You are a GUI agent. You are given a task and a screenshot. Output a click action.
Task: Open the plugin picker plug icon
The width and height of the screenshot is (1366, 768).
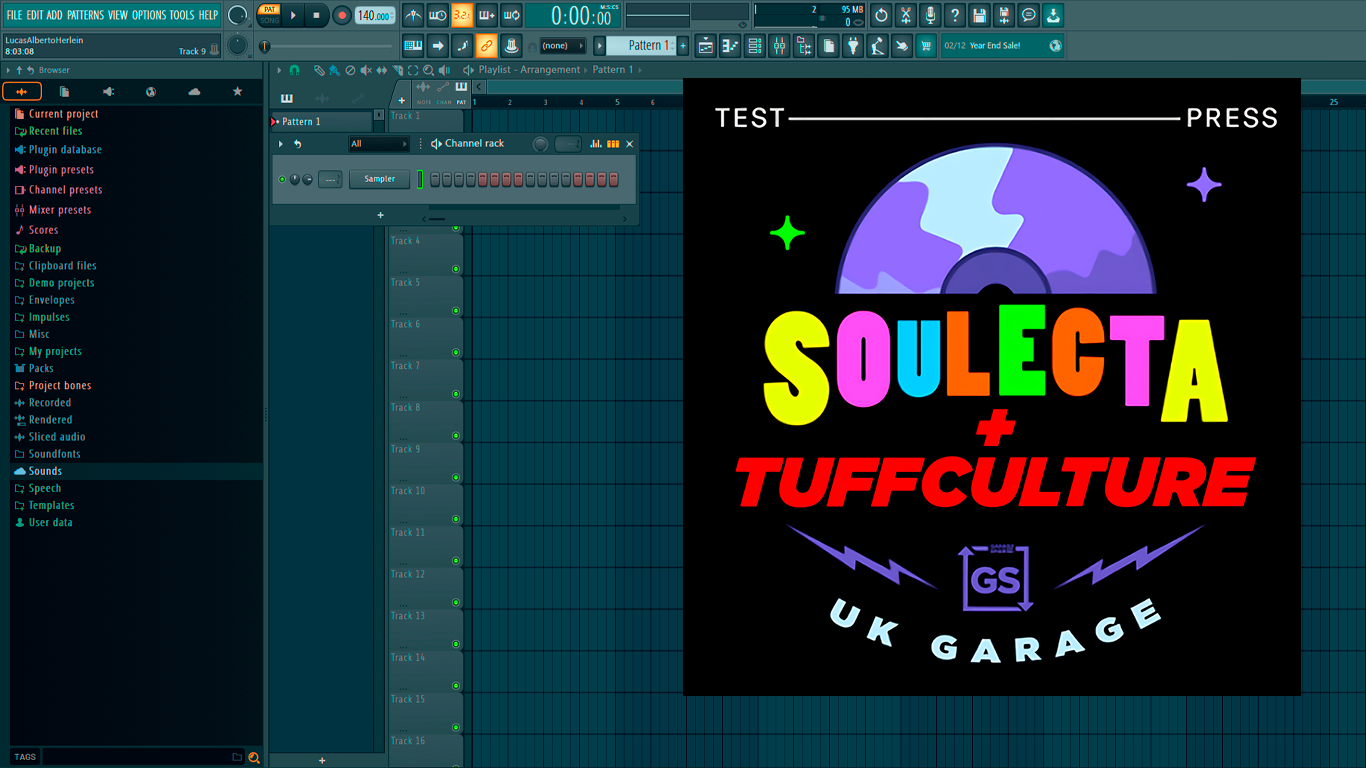[853, 45]
